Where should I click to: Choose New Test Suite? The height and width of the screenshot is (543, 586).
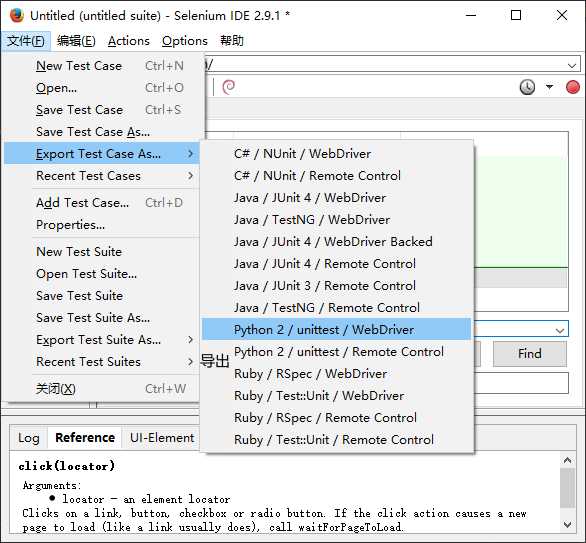(102, 252)
